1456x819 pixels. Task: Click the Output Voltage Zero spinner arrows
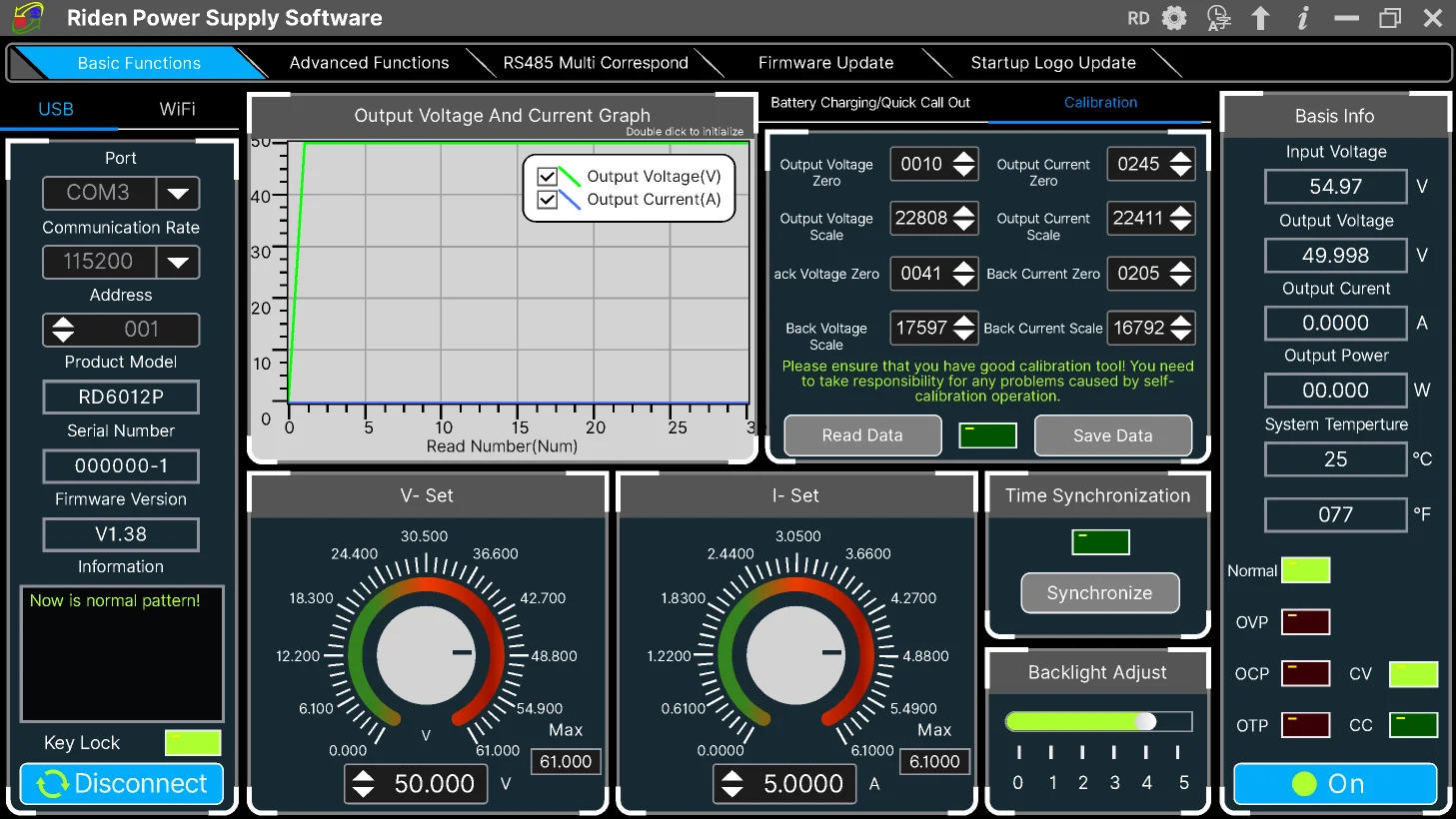tap(963, 165)
